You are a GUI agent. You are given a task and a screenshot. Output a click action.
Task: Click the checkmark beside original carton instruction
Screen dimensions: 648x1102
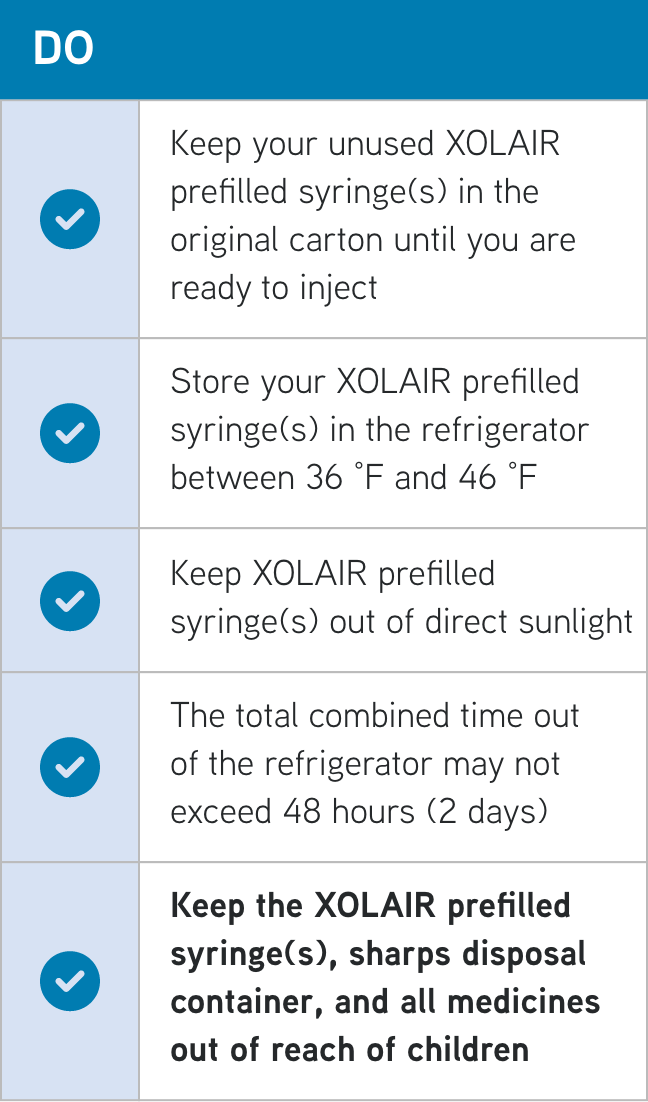(x=70, y=219)
